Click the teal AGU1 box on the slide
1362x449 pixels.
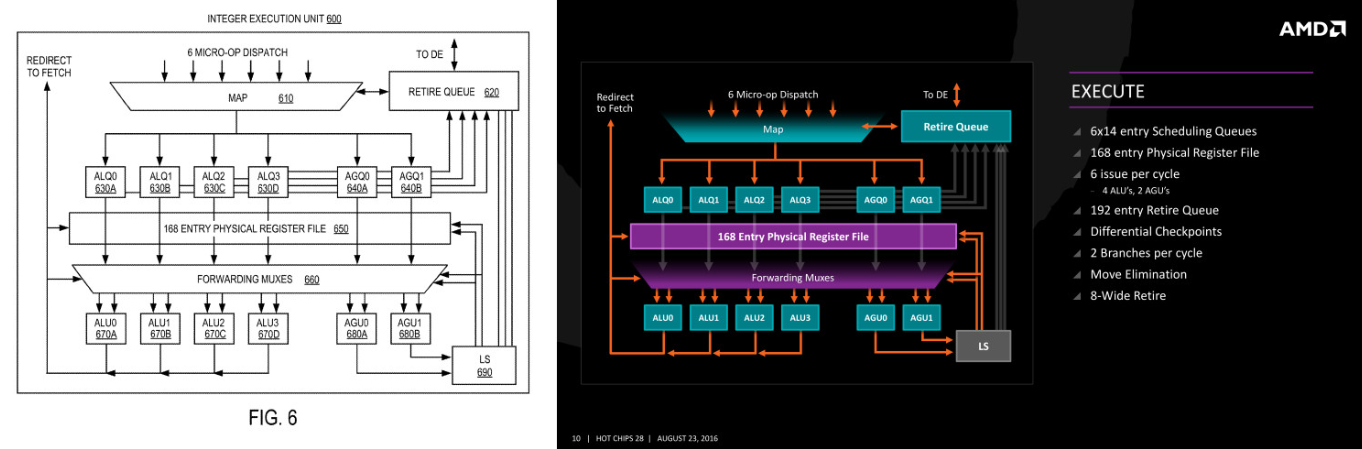coord(922,318)
